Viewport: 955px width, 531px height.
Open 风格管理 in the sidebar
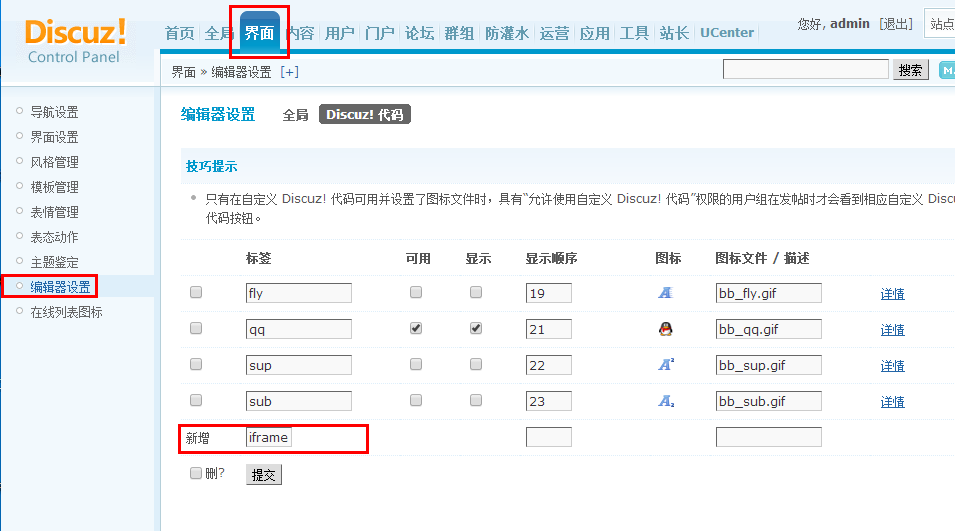tap(54, 162)
